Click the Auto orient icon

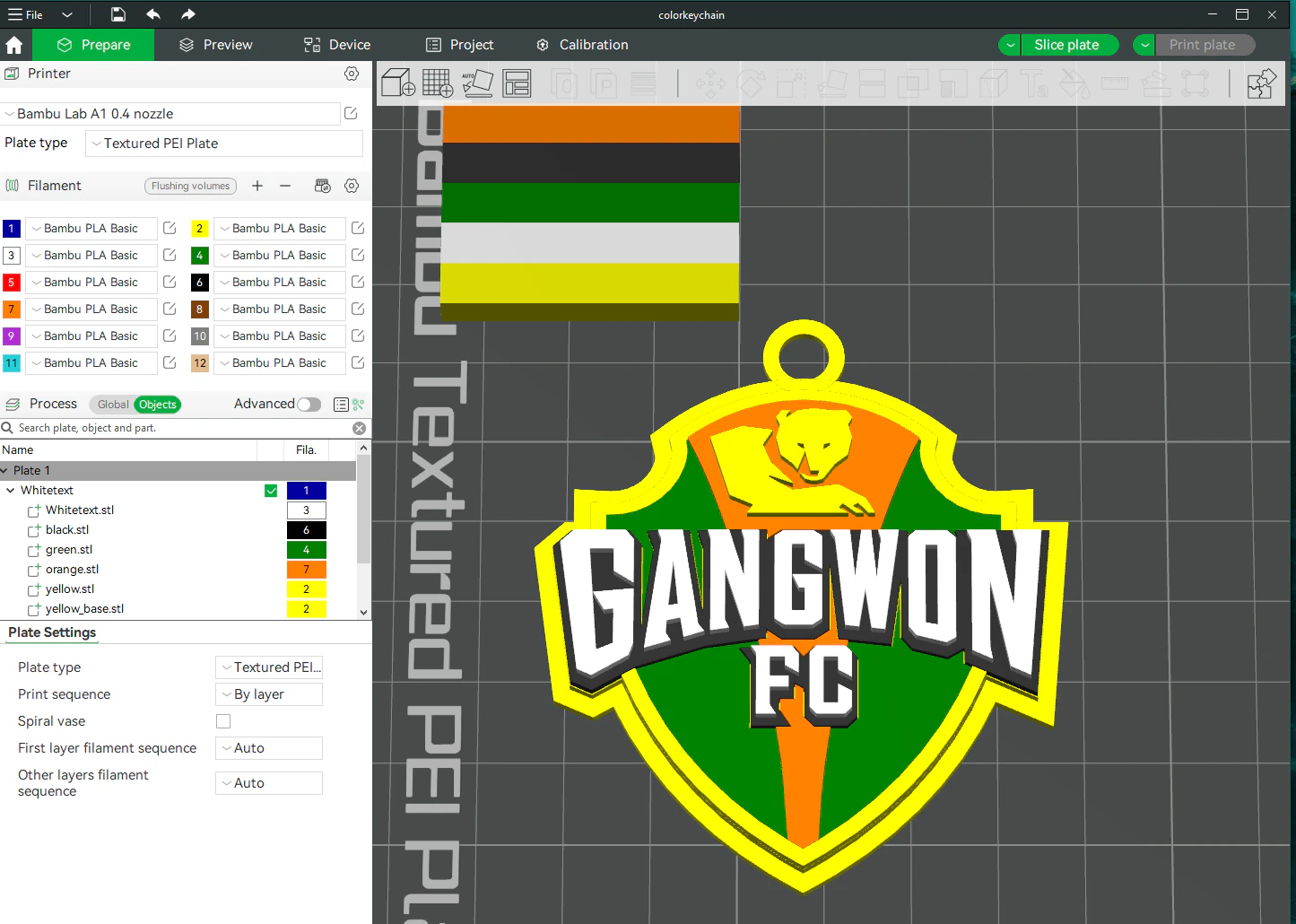click(x=477, y=83)
